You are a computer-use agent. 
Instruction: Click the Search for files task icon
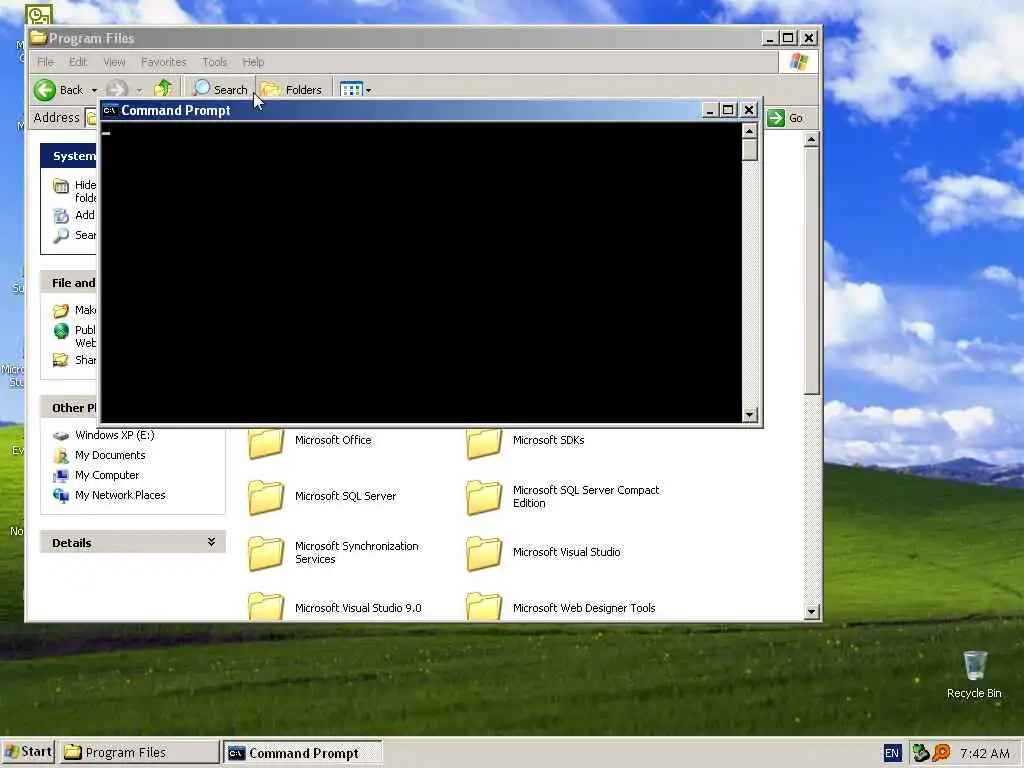[x=61, y=236]
